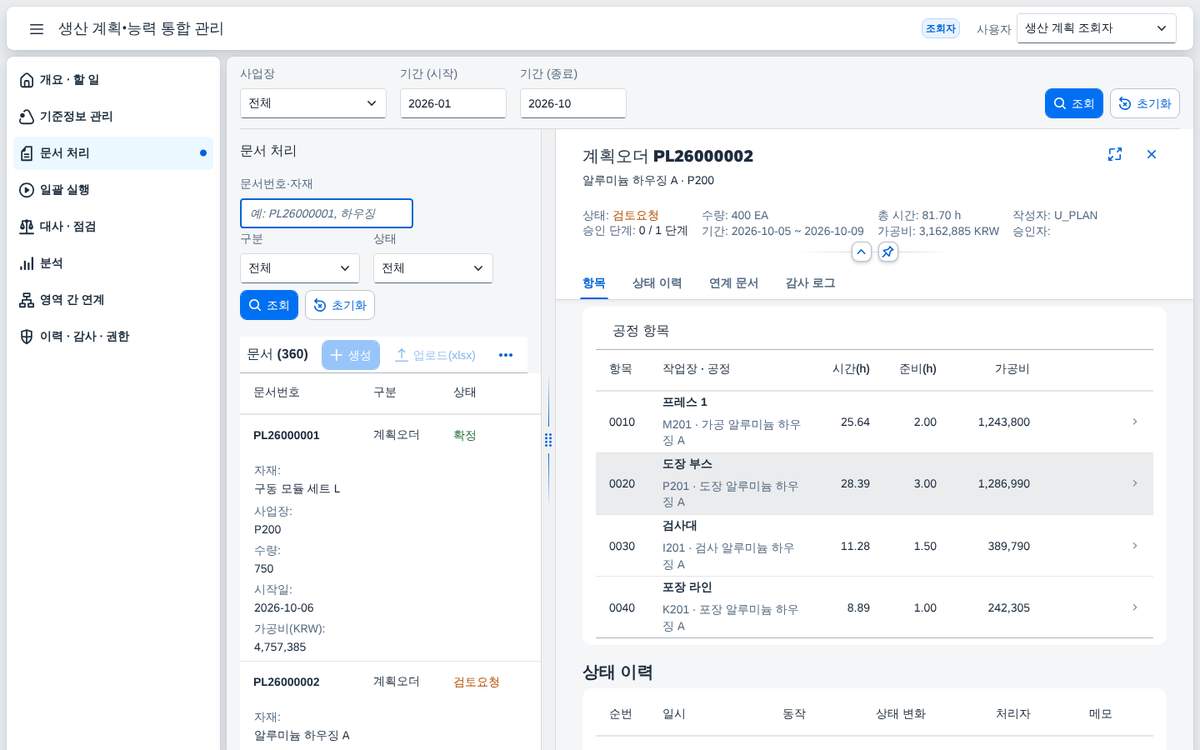Image resolution: width=1200 pixels, height=750 pixels.
Task: Switch to the 상태 이력 tab
Action: tap(657, 283)
